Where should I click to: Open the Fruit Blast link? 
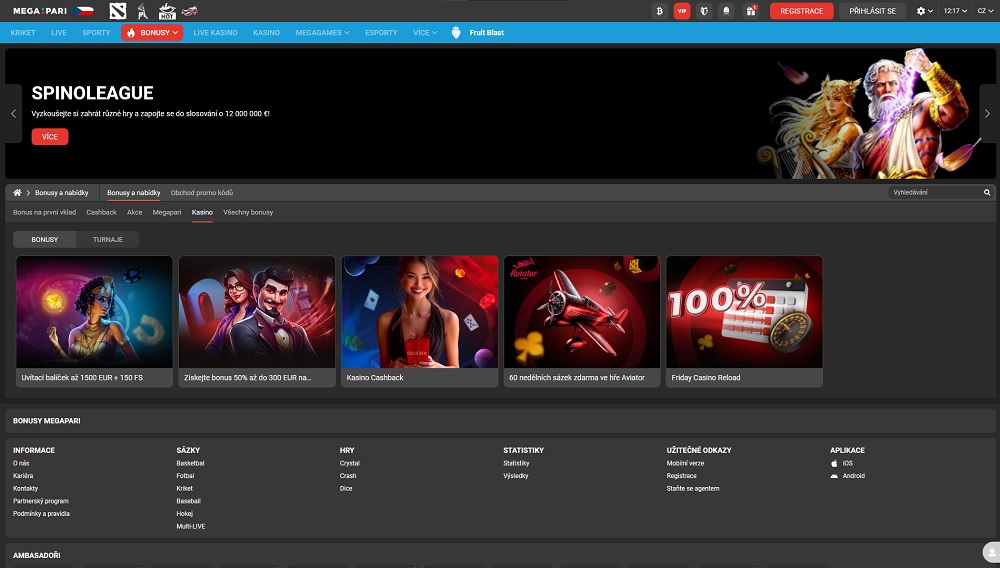(x=487, y=33)
